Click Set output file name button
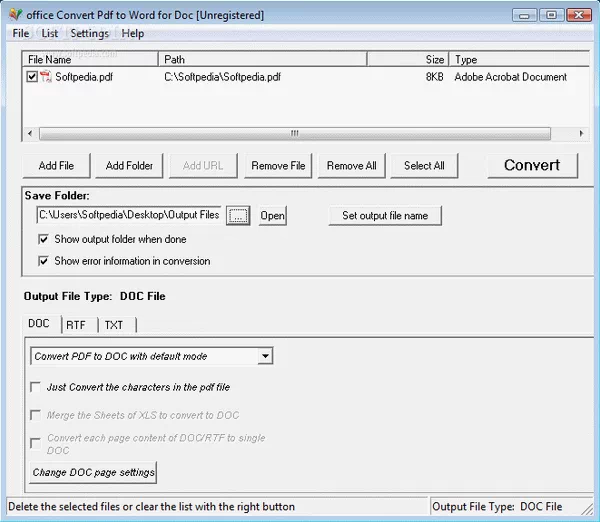This screenshot has width=600, height=522. (385, 215)
